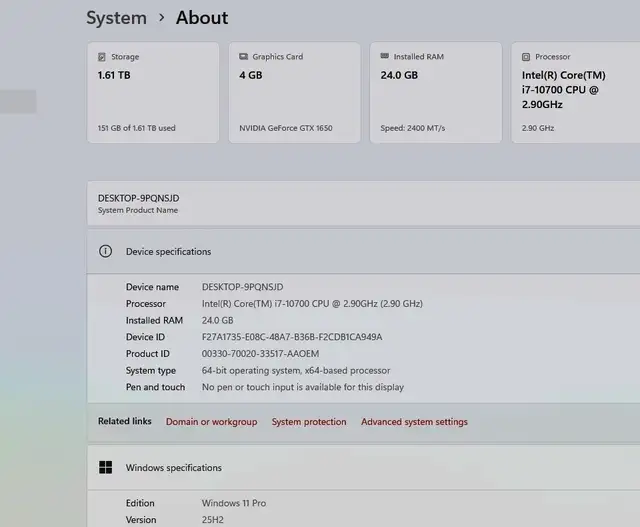The height and width of the screenshot is (527, 640).
Task: Click the Device specifications info icon
Action: click(105, 251)
